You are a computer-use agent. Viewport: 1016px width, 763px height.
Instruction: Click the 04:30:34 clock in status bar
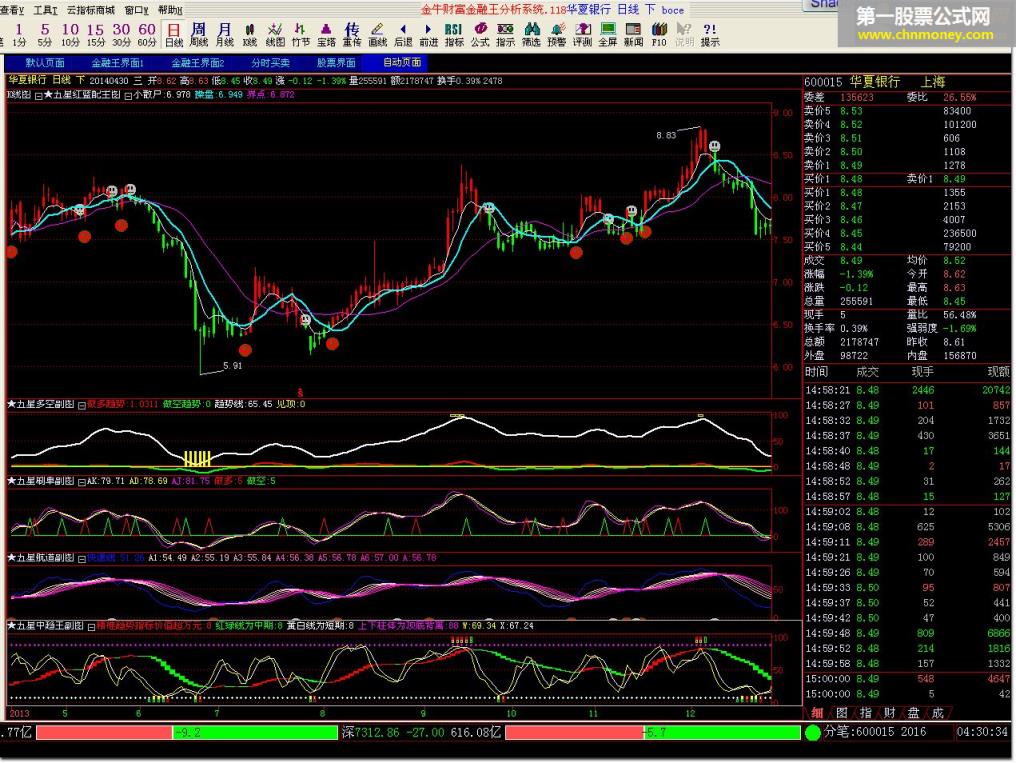click(982, 733)
